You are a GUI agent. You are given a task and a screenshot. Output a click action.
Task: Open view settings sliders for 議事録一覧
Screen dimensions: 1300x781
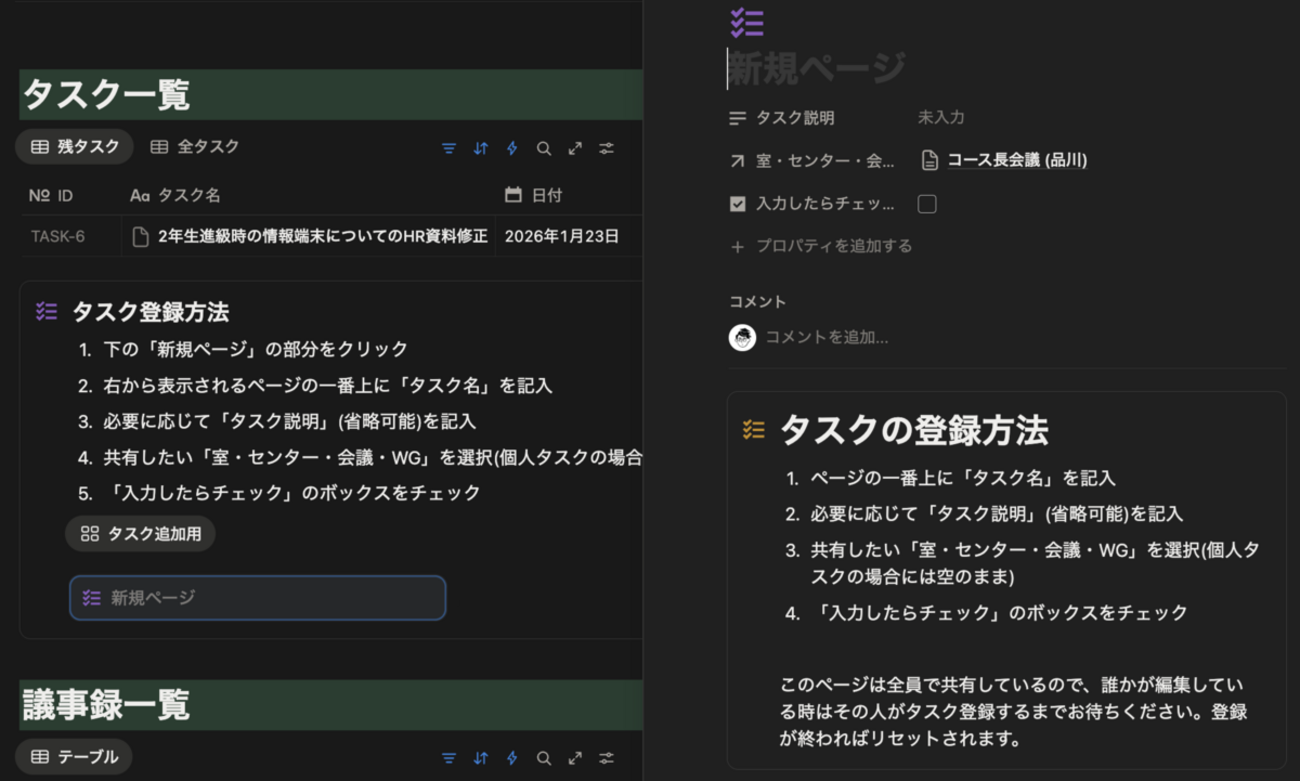pos(607,757)
